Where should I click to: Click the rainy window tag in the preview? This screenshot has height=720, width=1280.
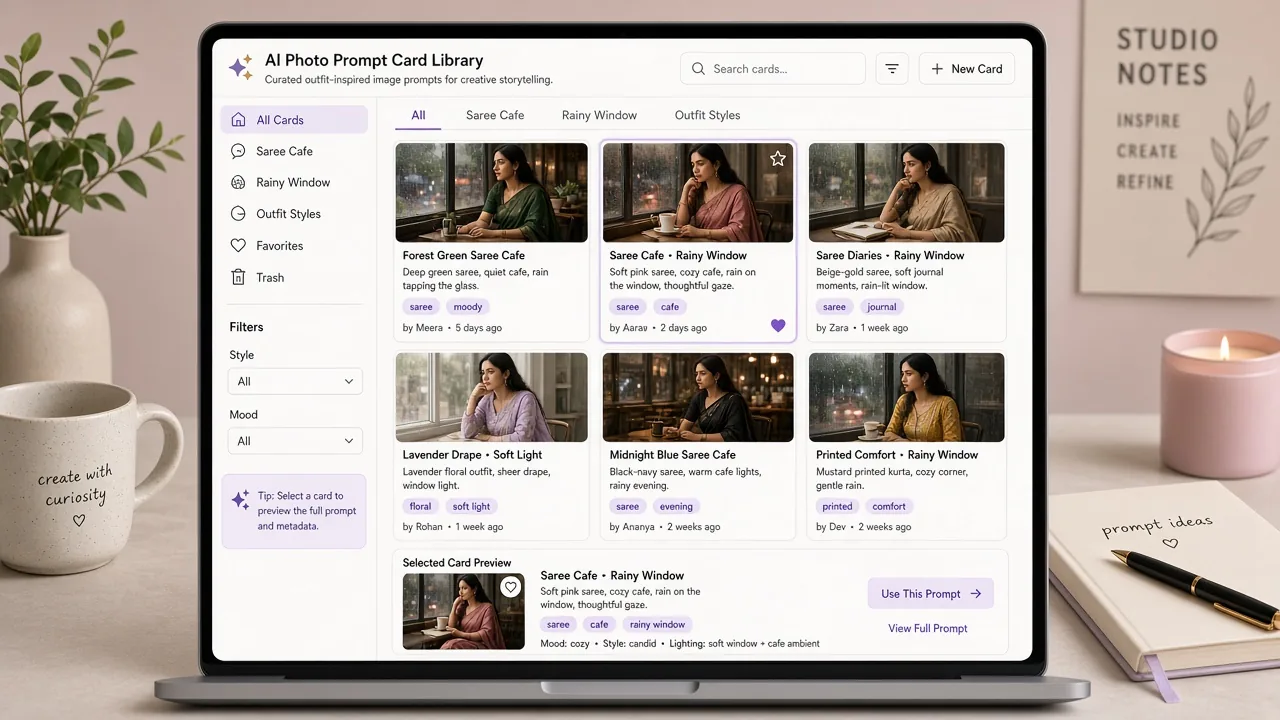pos(657,625)
